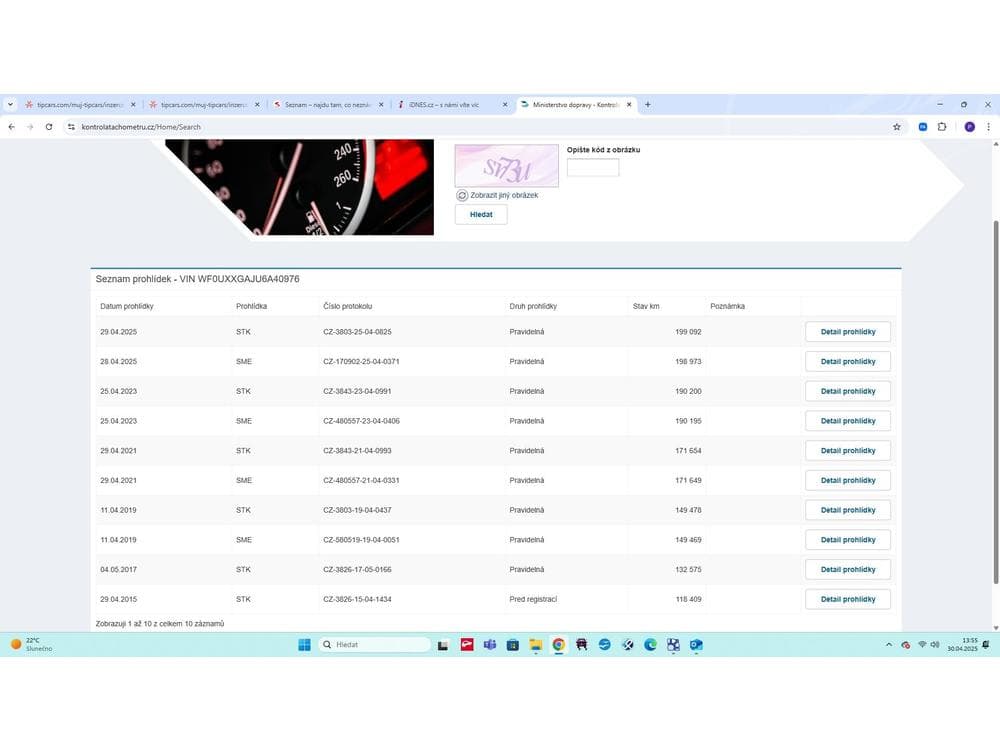Click the site information icon in the address bar
The height and width of the screenshot is (750, 1000).
pos(71,127)
